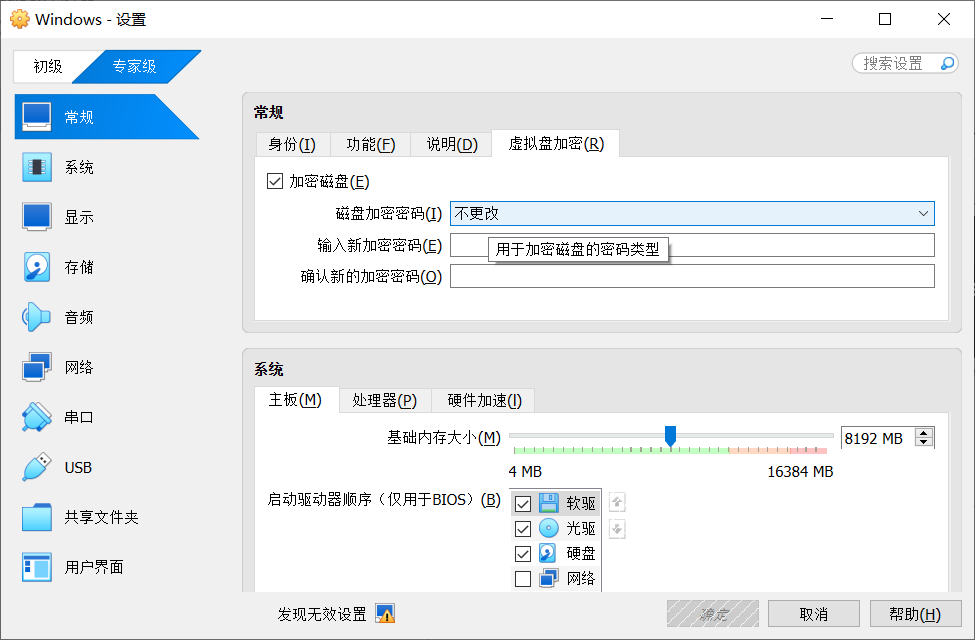Open the USB settings icon
Image resolution: width=975 pixels, height=640 pixels.
(x=37, y=467)
